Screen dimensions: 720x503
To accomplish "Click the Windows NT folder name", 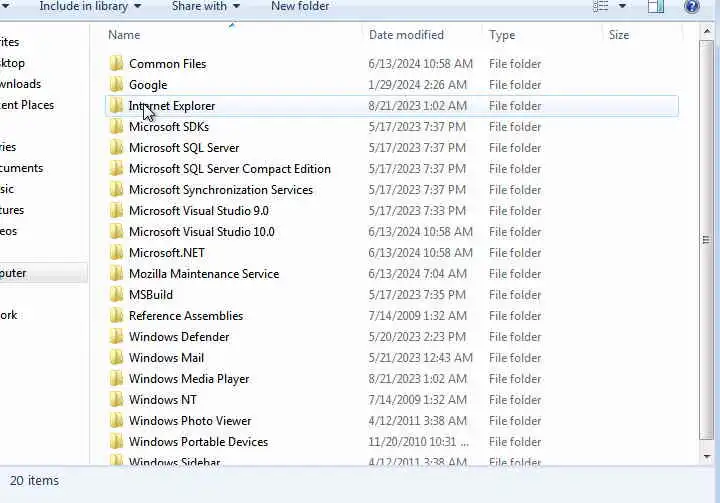I will coord(163,400).
